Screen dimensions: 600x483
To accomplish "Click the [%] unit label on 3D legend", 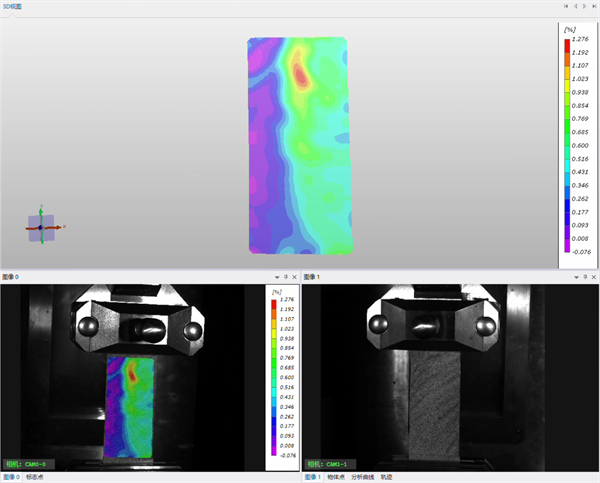I will pos(570,29).
